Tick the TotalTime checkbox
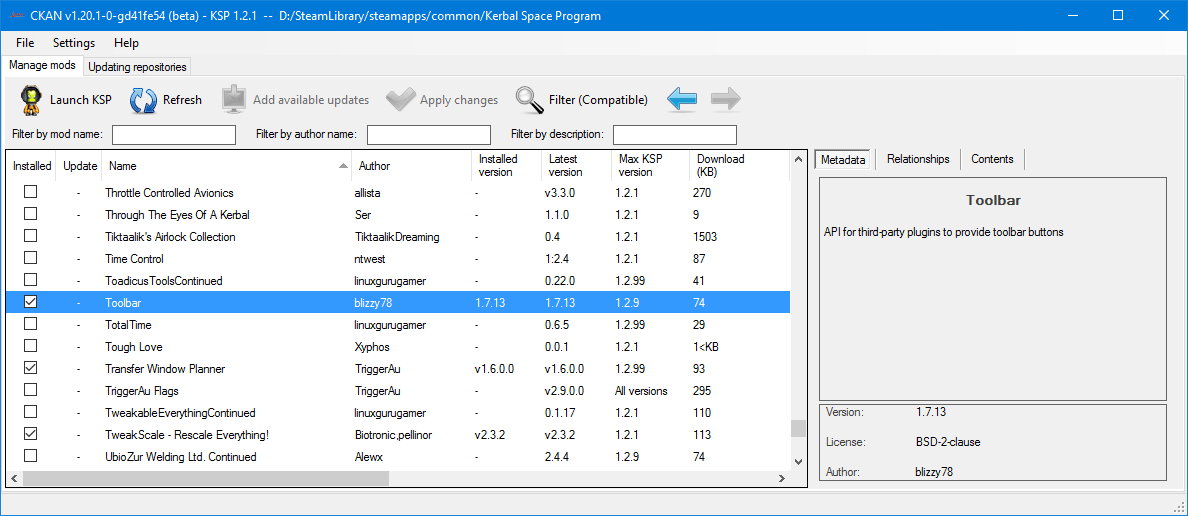The image size is (1188, 516). click(x=30, y=324)
